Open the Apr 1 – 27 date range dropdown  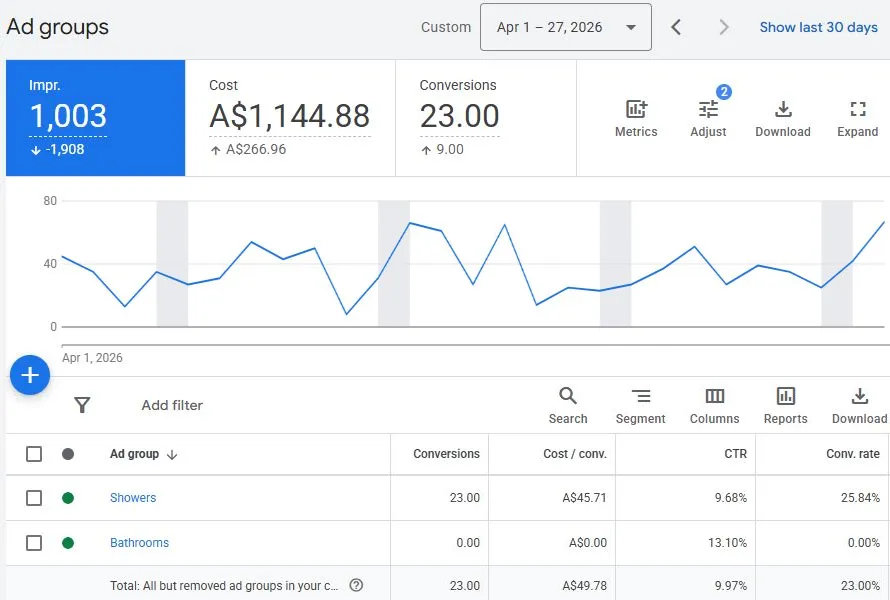[565, 27]
